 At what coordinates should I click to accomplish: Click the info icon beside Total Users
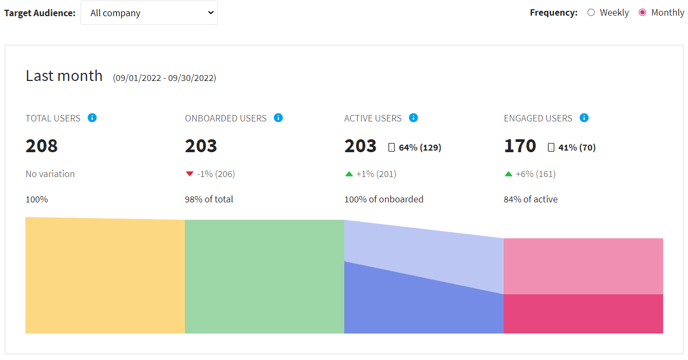coord(92,118)
